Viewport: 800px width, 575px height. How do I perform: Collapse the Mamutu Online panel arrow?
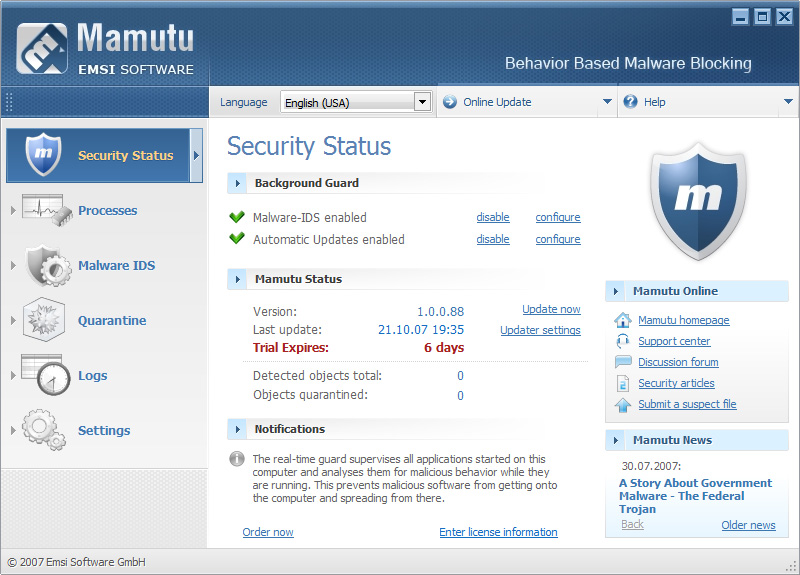pos(615,291)
